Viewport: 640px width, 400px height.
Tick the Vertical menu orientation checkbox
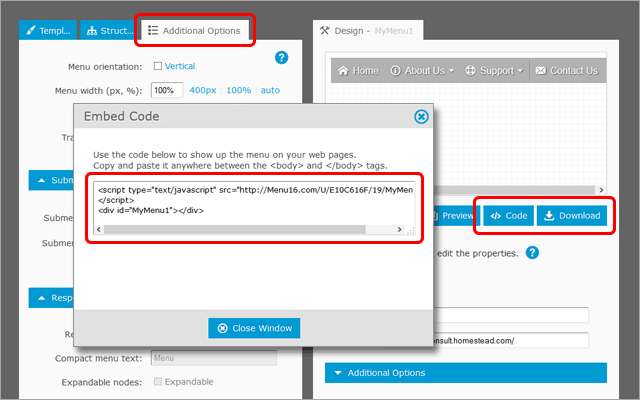click(x=158, y=66)
